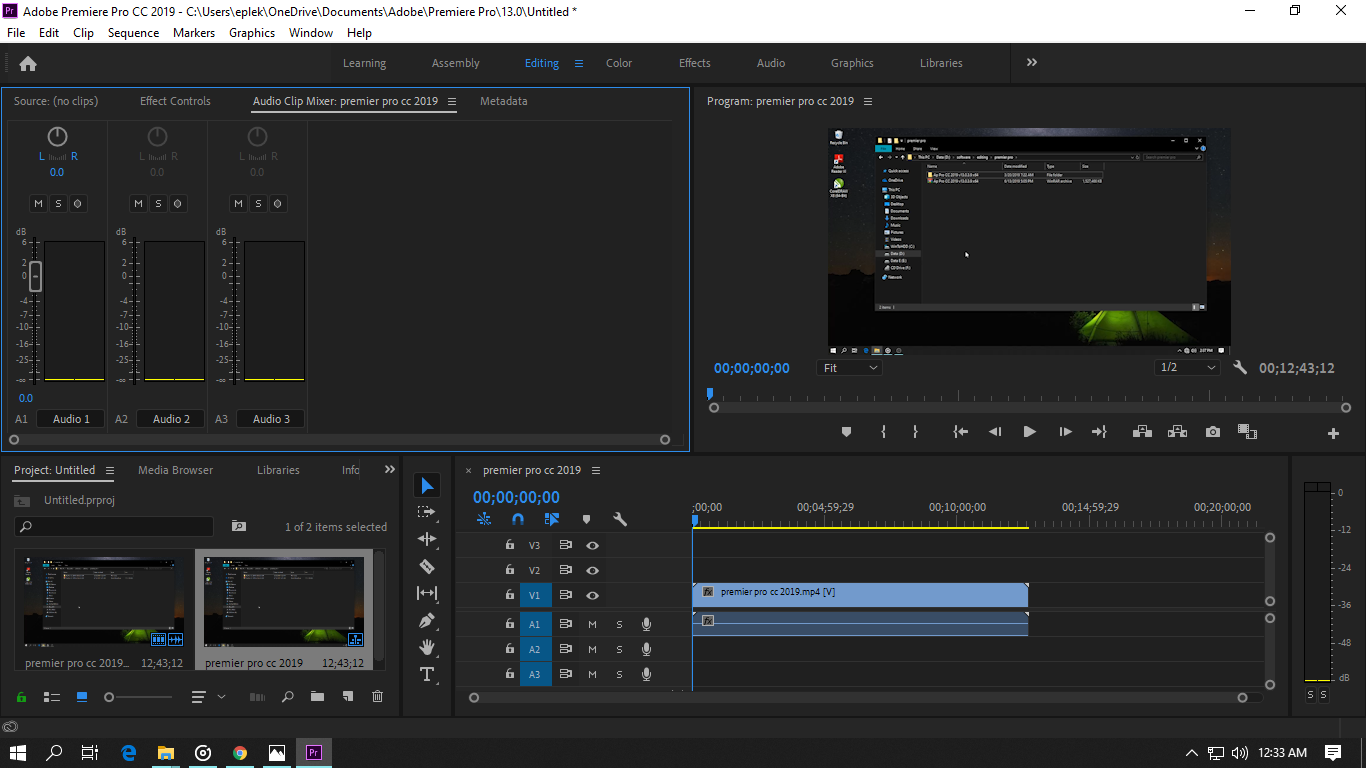The image size is (1366, 768).
Task: Select the Razor tool
Action: 427,567
